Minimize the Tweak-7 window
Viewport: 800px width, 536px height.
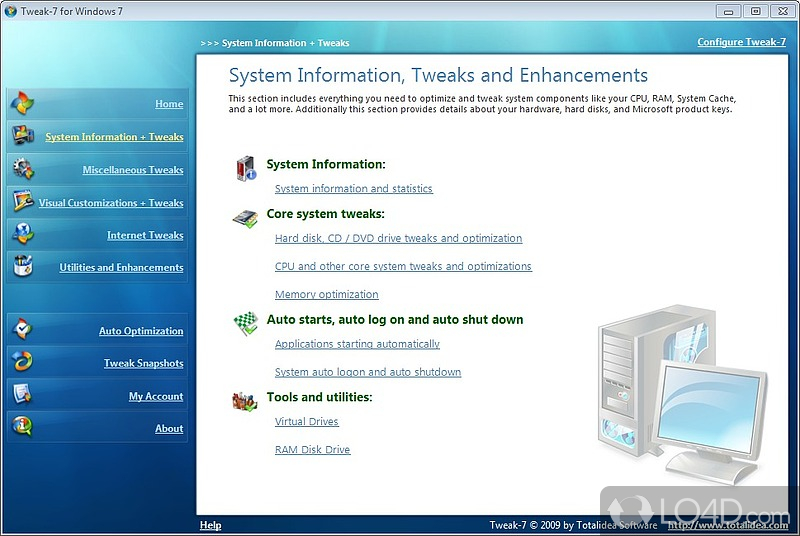click(728, 11)
